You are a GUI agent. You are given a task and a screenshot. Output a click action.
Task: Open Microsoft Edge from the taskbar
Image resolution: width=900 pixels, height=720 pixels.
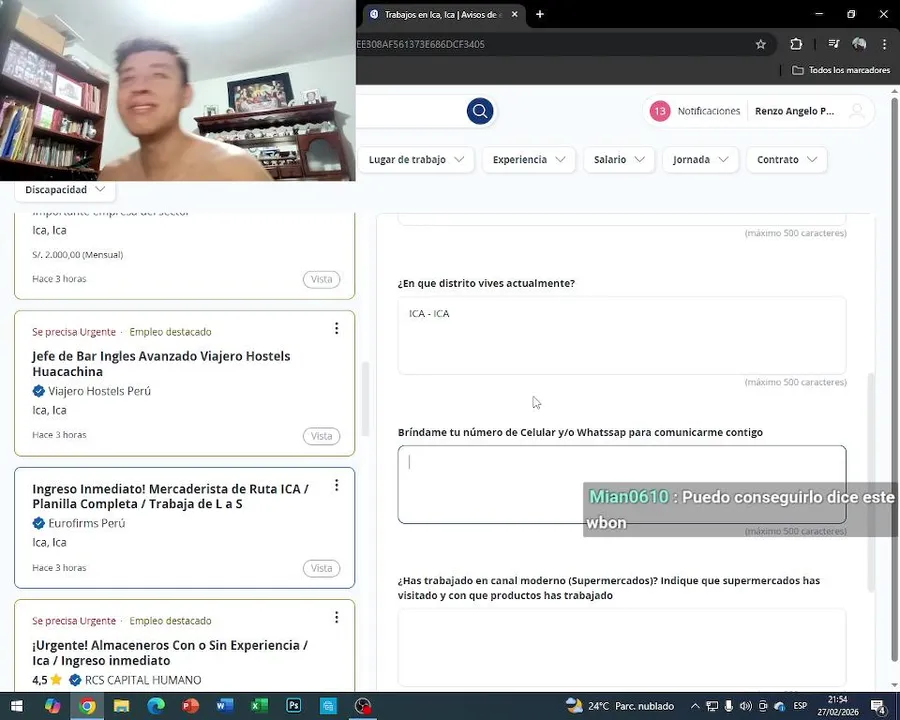point(156,706)
